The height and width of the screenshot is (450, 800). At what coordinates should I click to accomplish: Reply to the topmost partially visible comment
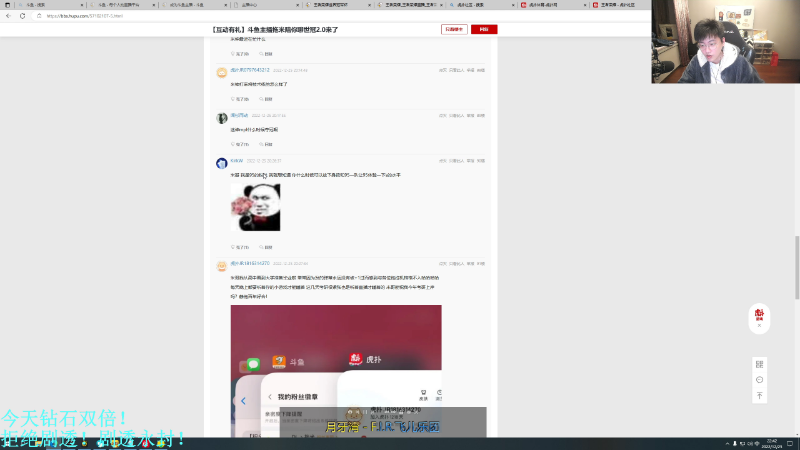click(x=266, y=54)
